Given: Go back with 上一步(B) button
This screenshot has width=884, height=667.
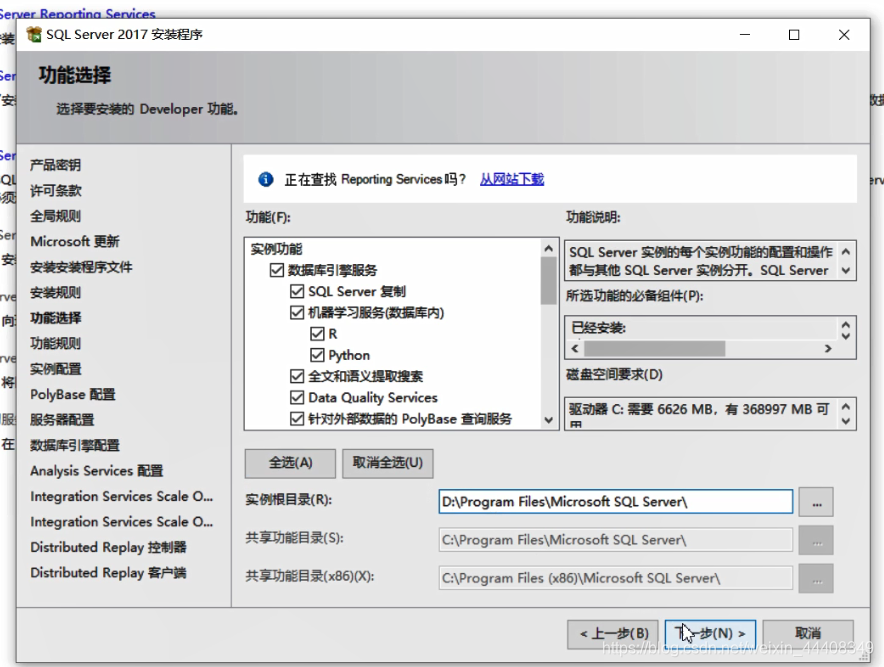Looking at the screenshot, I should [x=613, y=634].
